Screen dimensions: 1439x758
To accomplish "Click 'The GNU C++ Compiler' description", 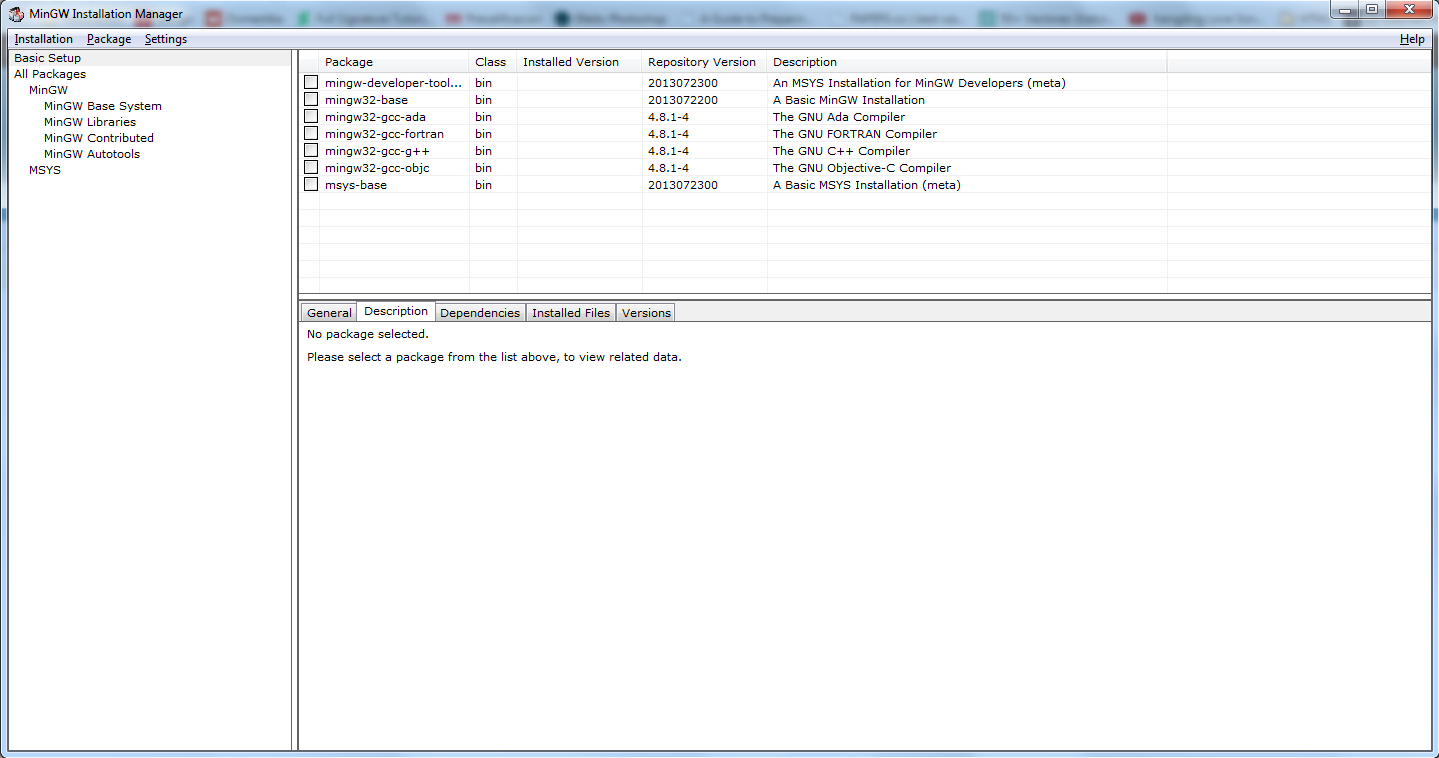I will pos(841,151).
